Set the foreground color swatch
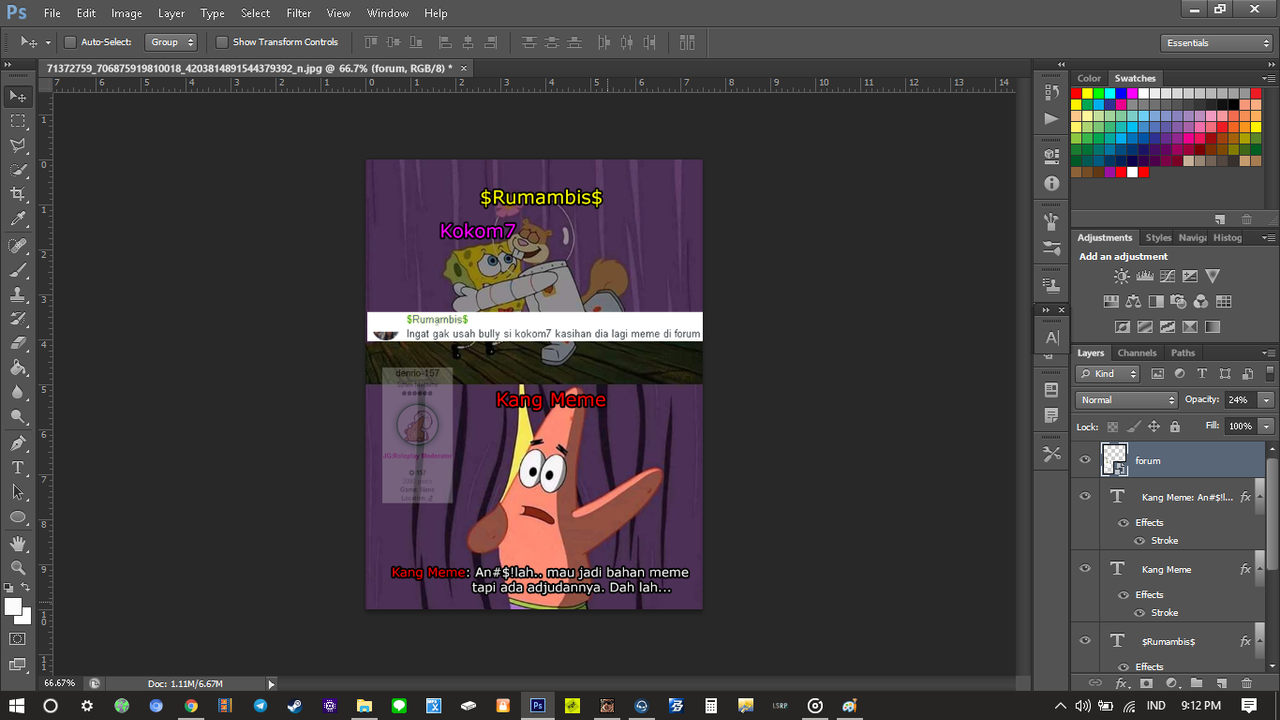The height and width of the screenshot is (720, 1280). pos(13,607)
